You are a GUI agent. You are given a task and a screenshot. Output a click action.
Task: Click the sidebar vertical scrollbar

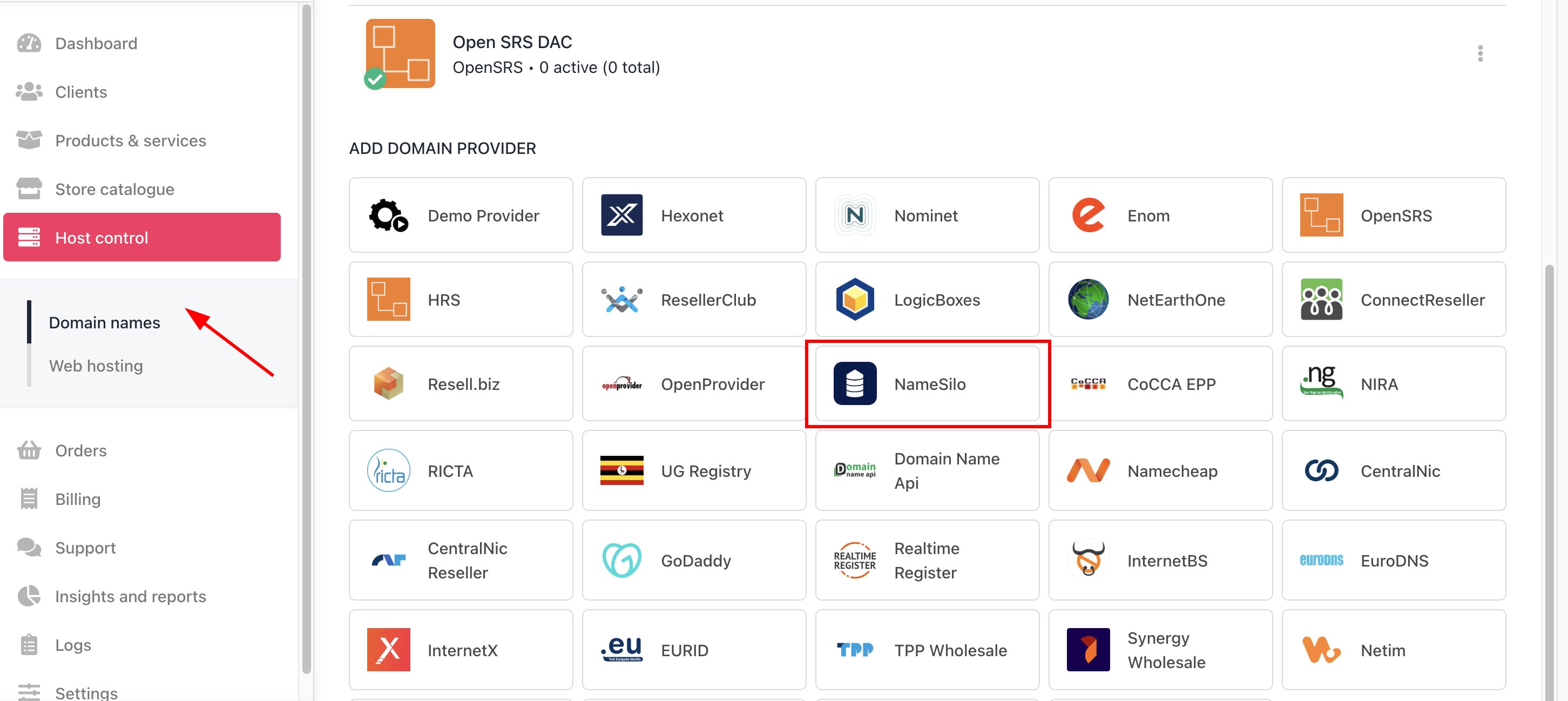point(306,339)
